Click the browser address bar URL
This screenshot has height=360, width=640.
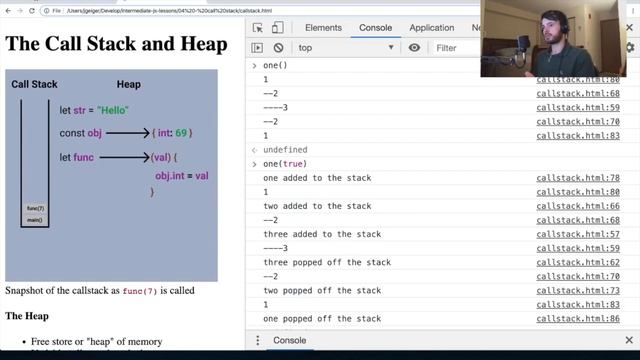[169, 11]
